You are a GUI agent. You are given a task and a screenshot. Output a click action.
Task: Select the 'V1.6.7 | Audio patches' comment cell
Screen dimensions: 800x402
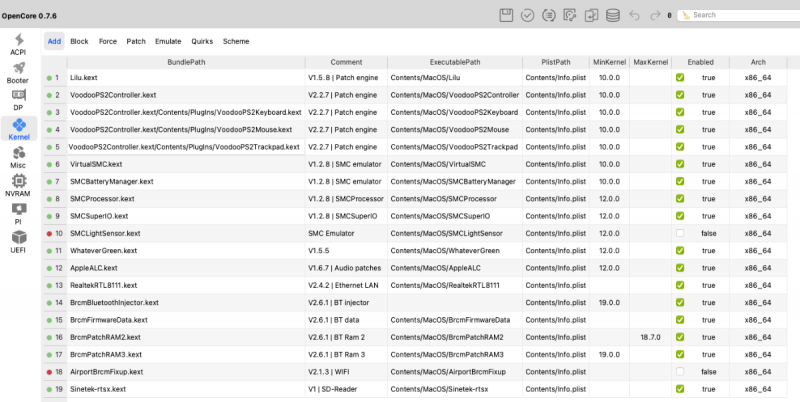(346, 268)
